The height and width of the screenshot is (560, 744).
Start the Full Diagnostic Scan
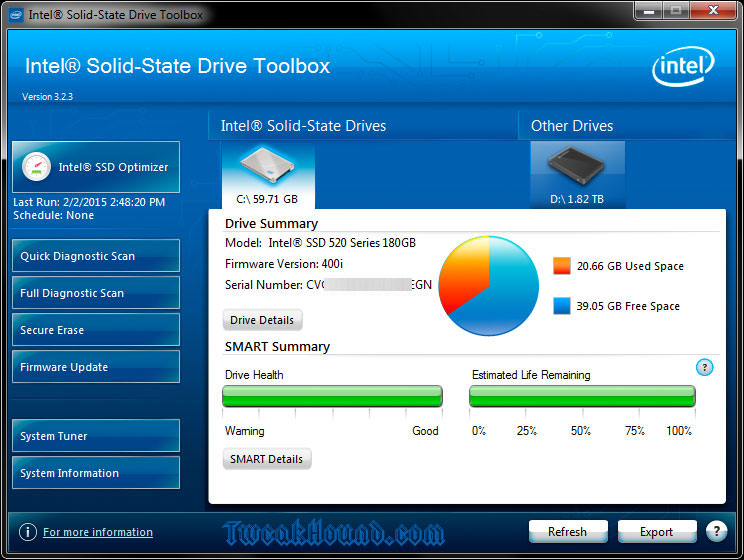click(x=96, y=293)
